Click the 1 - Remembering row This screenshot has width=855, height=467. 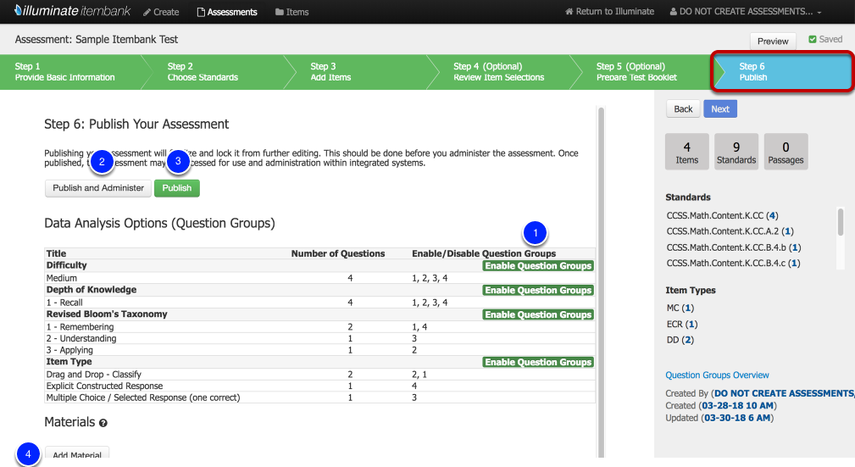pos(320,327)
